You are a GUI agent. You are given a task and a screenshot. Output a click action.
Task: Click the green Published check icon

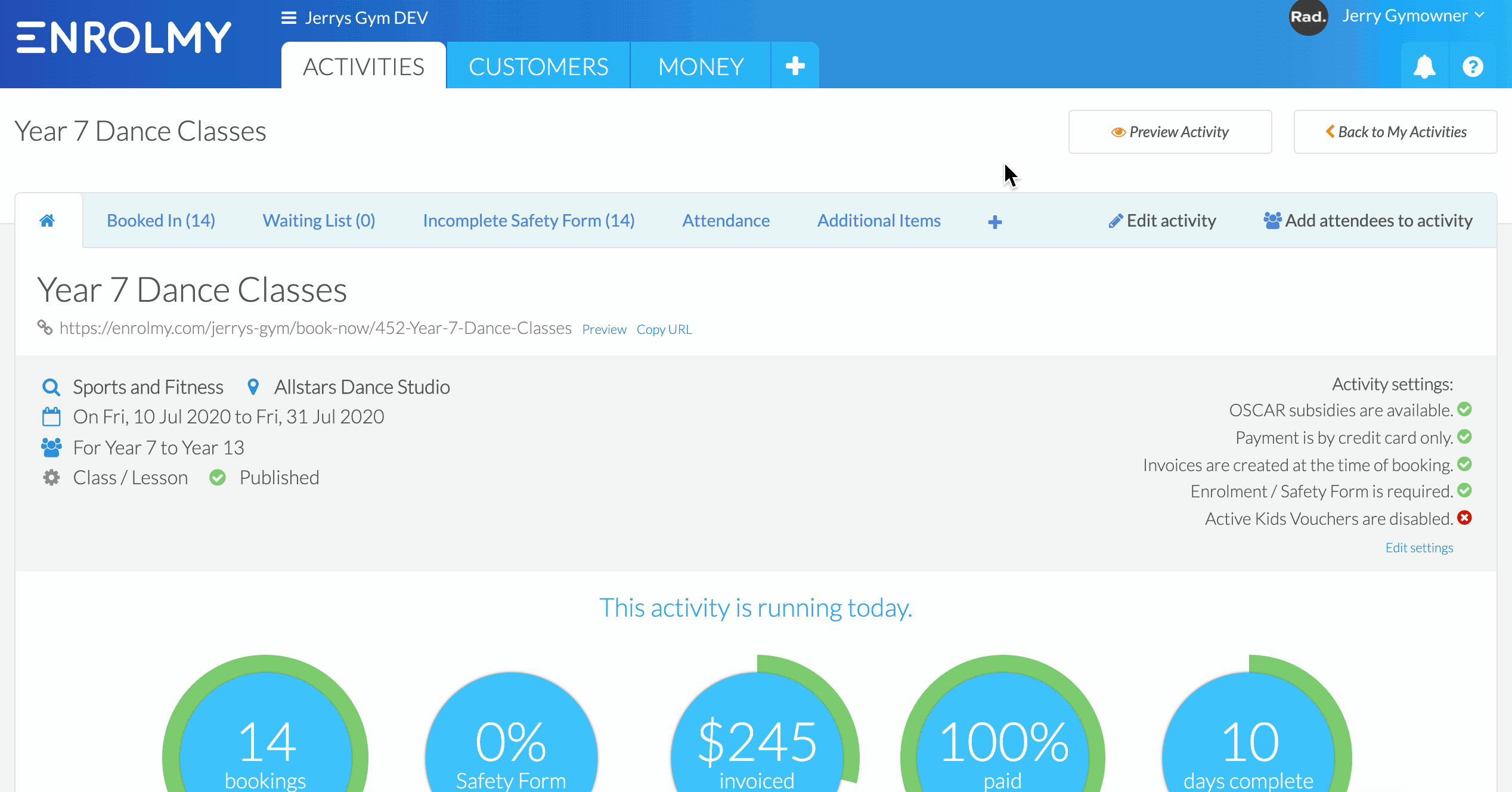218,478
